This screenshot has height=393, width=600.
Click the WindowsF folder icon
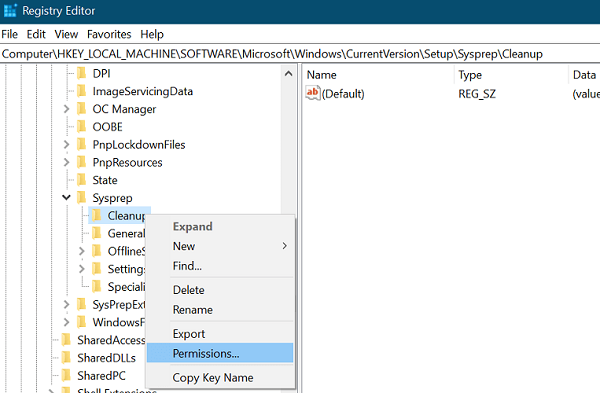click(82, 322)
